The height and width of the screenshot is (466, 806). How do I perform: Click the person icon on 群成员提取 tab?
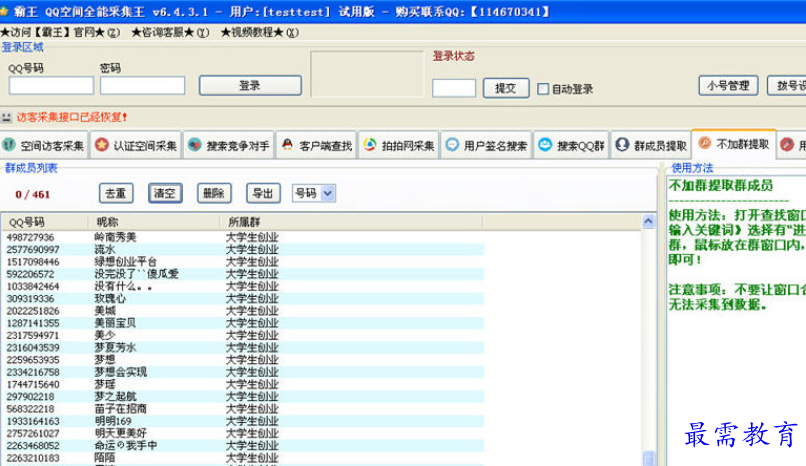(622, 145)
